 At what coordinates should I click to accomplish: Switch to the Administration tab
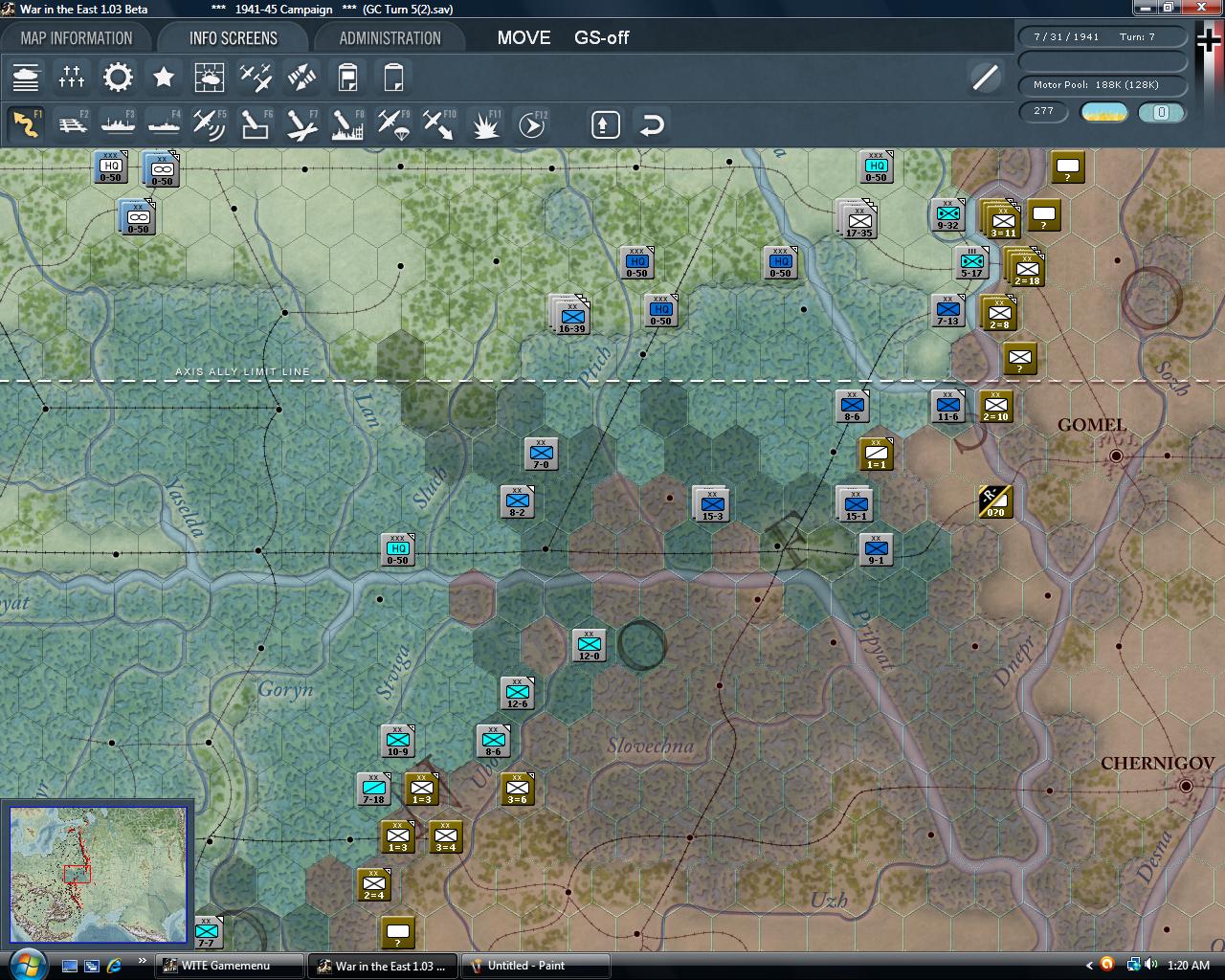tap(390, 38)
